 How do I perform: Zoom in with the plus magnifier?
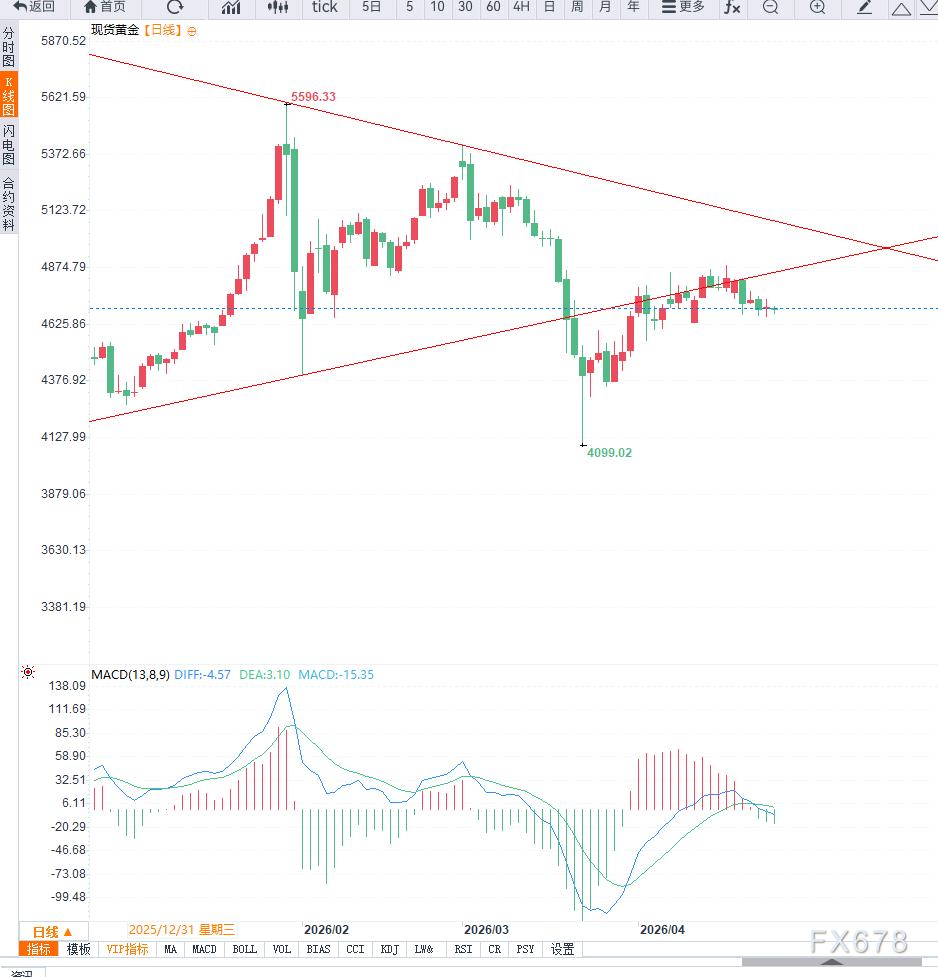pyautogui.click(x=817, y=7)
